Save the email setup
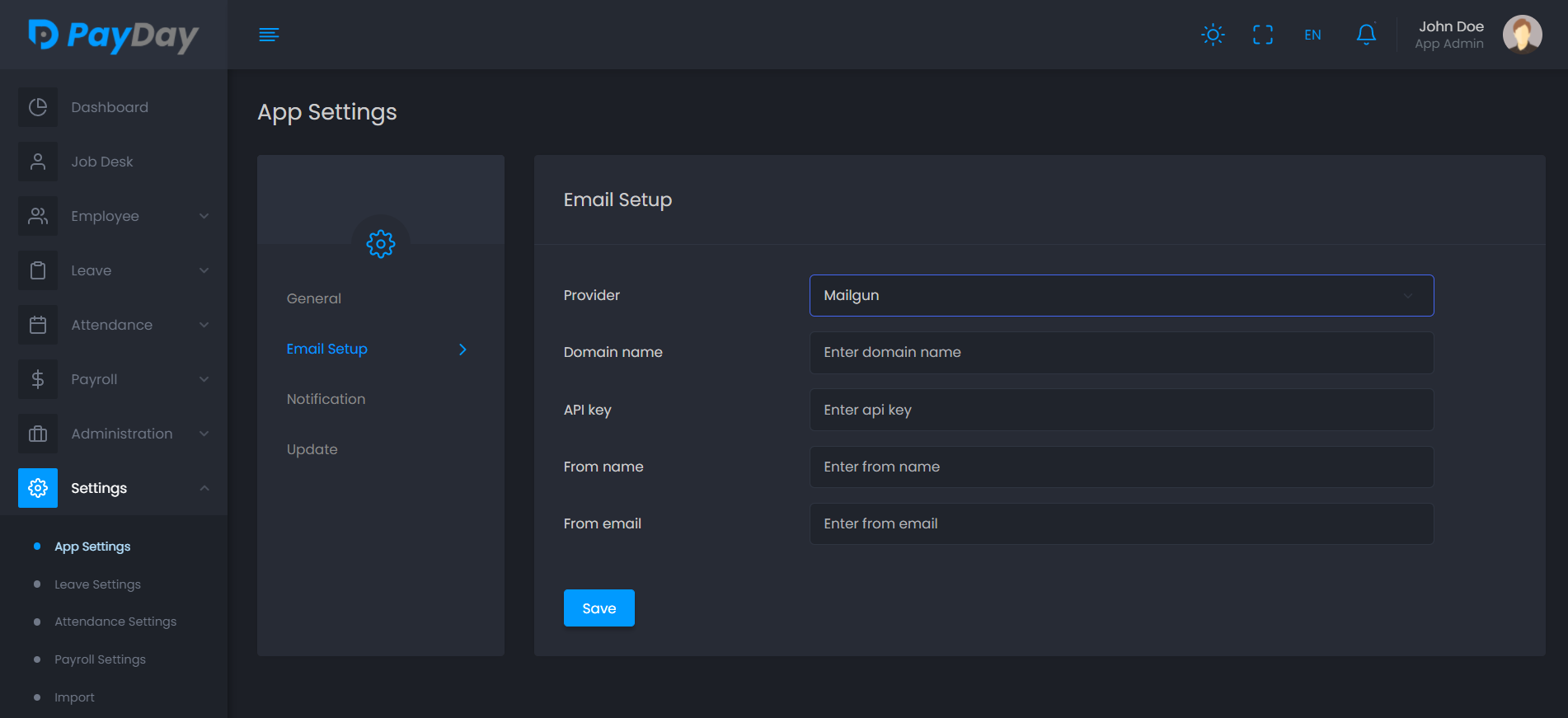 [x=599, y=608]
